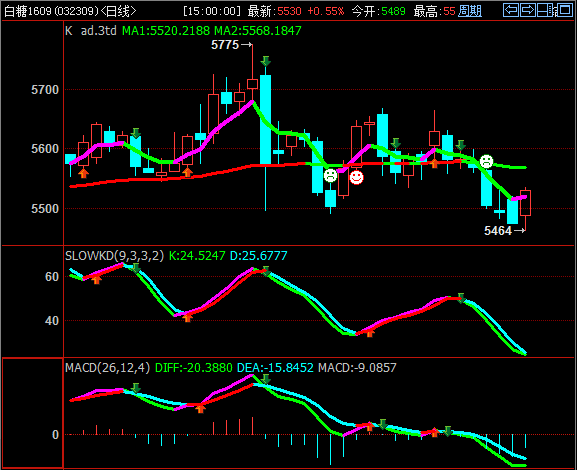Image resolution: width=577 pixels, height=470 pixels.
Task: Click the K ad.3td chart label
Action: [91, 31]
